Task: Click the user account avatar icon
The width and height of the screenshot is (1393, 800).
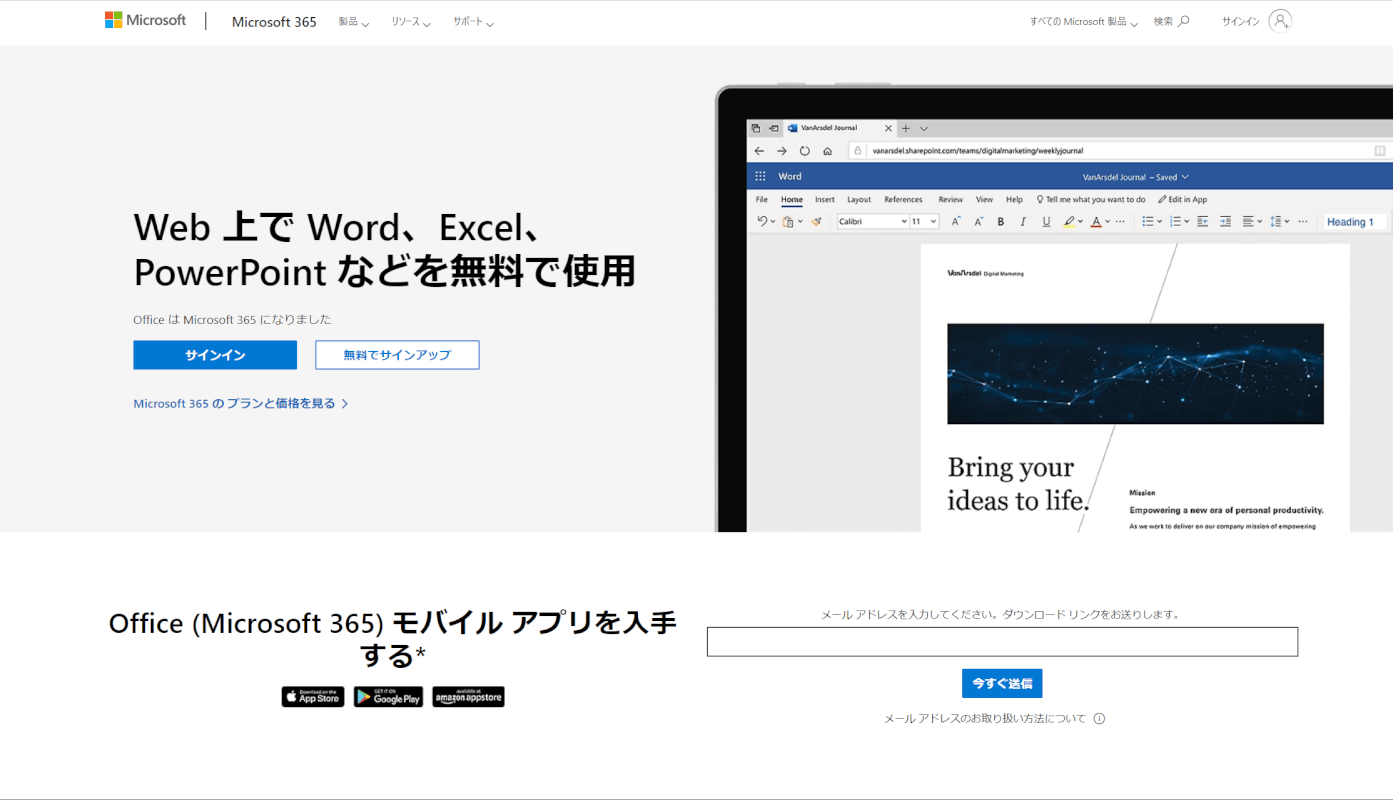Action: (1280, 21)
